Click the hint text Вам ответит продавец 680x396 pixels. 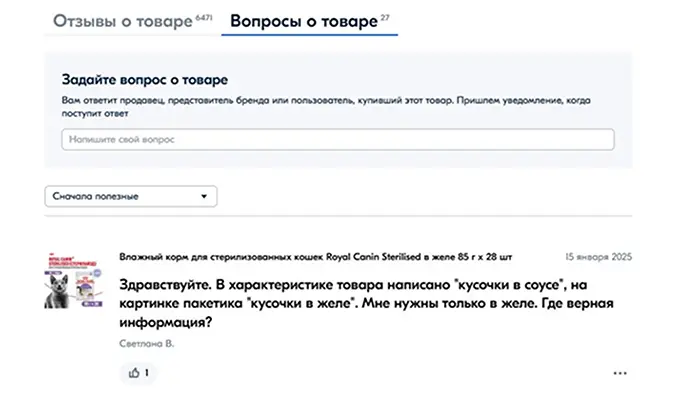coord(326,107)
